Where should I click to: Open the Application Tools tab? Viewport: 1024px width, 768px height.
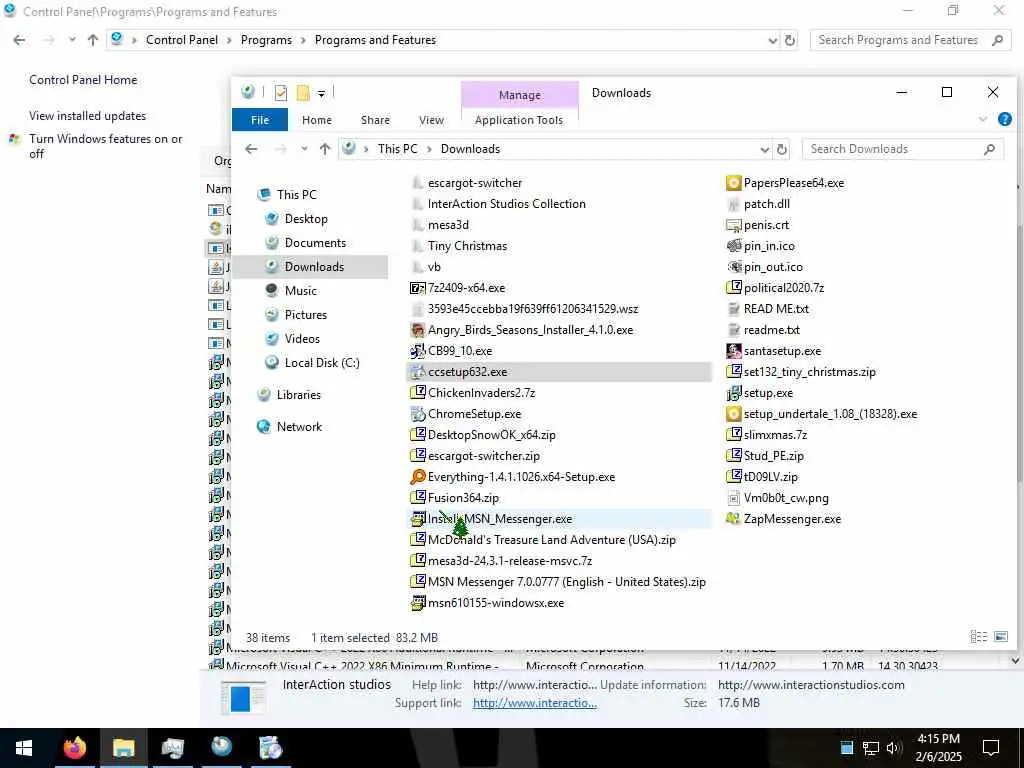(519, 120)
